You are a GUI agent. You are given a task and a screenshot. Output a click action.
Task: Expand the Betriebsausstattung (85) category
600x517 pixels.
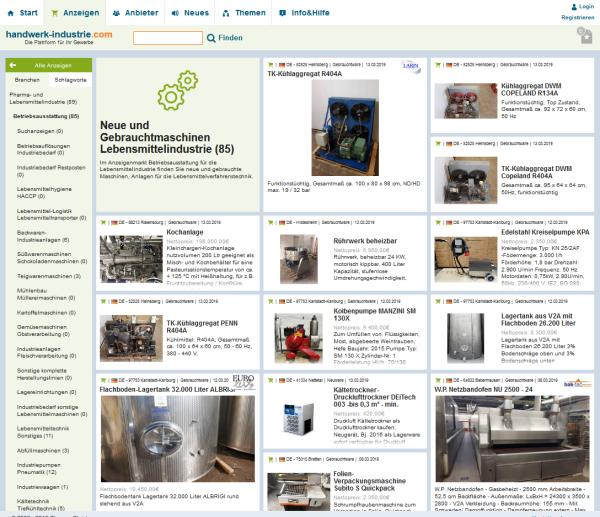tap(46, 116)
